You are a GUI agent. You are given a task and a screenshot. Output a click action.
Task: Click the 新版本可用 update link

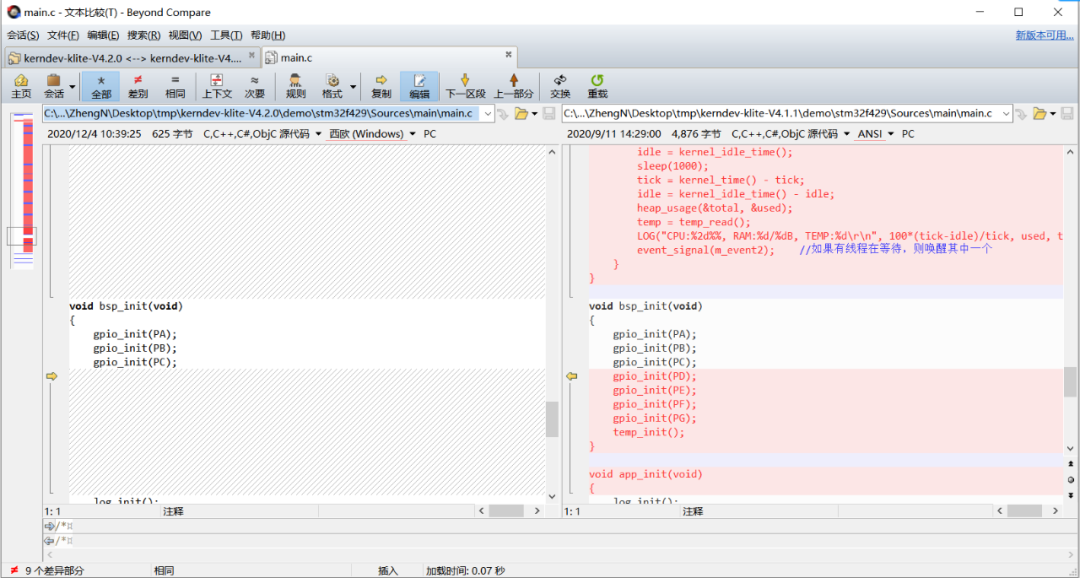[x=1044, y=35]
